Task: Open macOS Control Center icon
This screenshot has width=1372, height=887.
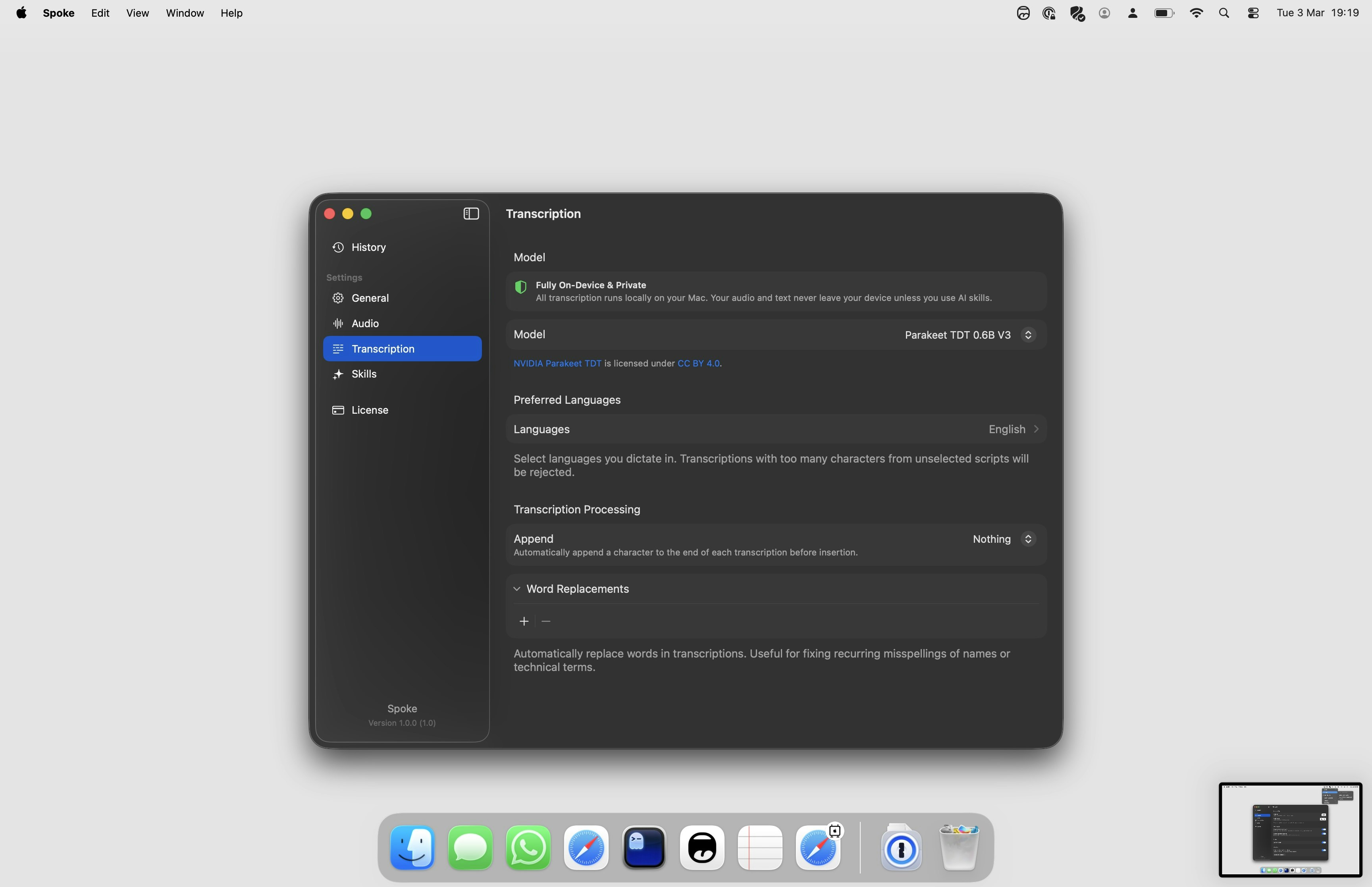Action: 1253,13
